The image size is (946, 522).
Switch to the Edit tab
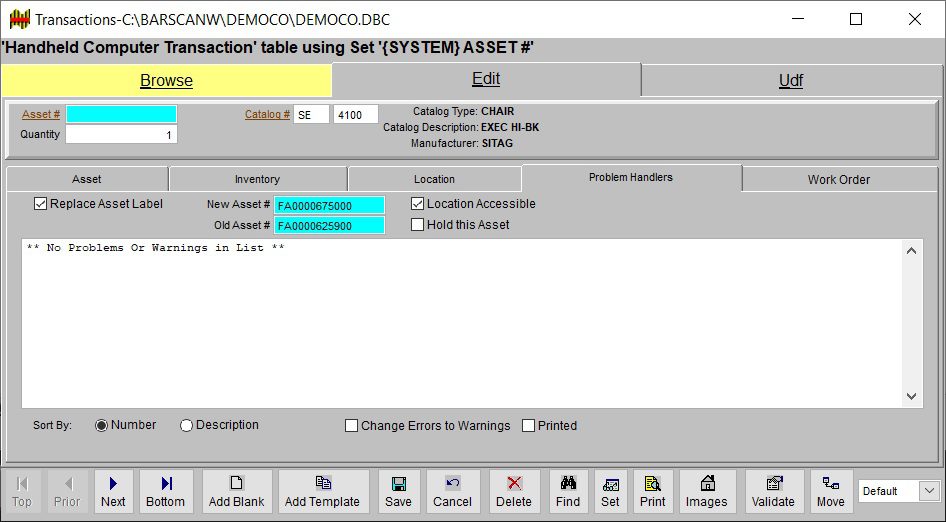(x=486, y=79)
